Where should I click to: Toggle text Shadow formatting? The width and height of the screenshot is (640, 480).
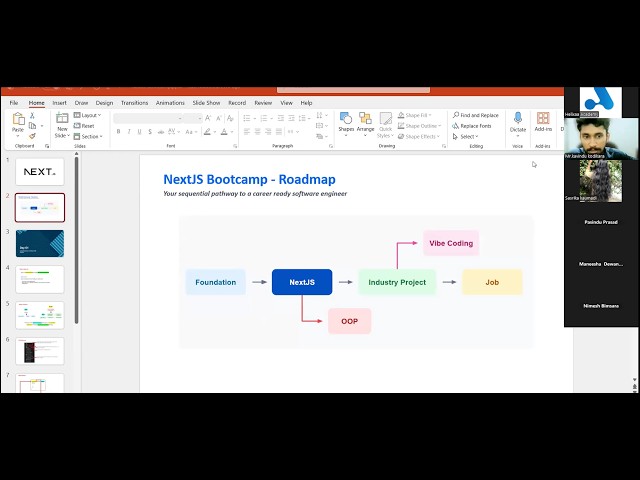click(x=150, y=131)
